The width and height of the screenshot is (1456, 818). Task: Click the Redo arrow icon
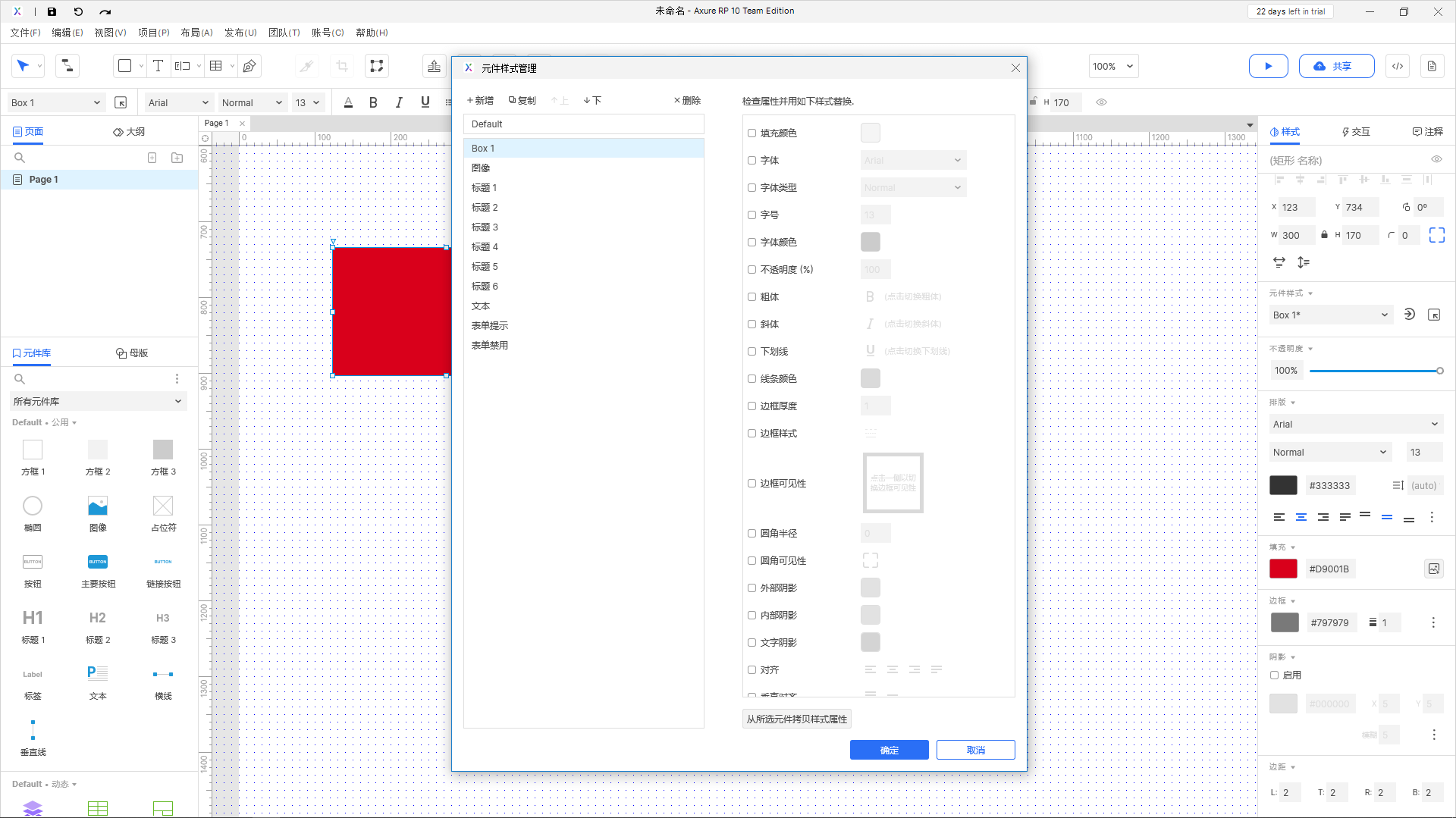click(105, 11)
